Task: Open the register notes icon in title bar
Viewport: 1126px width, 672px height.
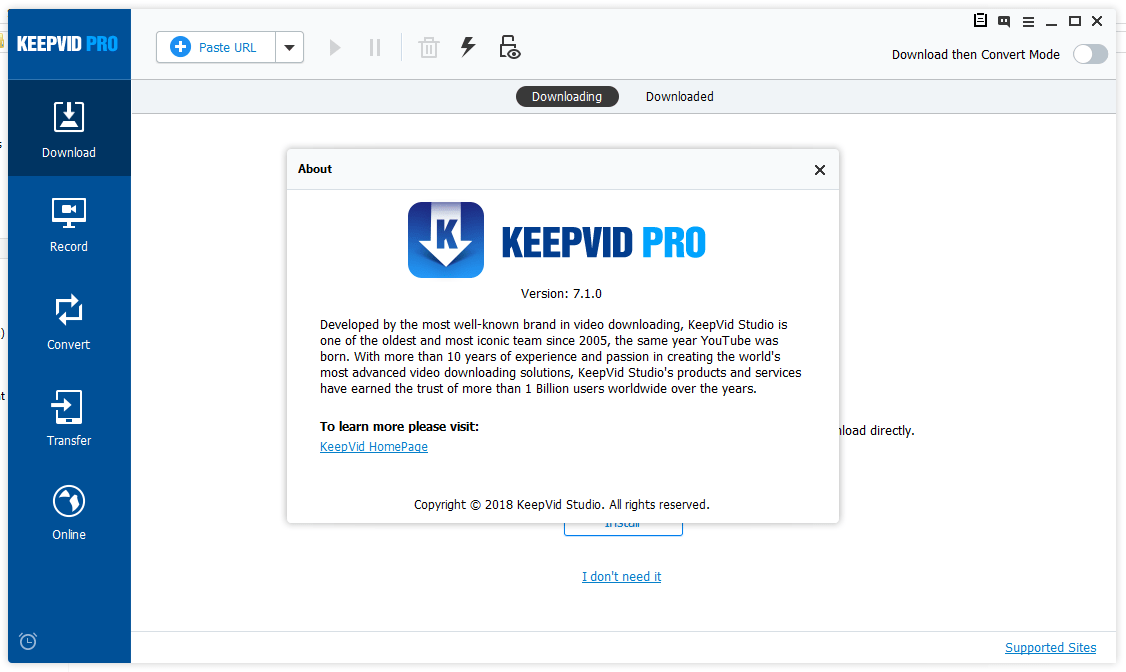Action: click(980, 21)
